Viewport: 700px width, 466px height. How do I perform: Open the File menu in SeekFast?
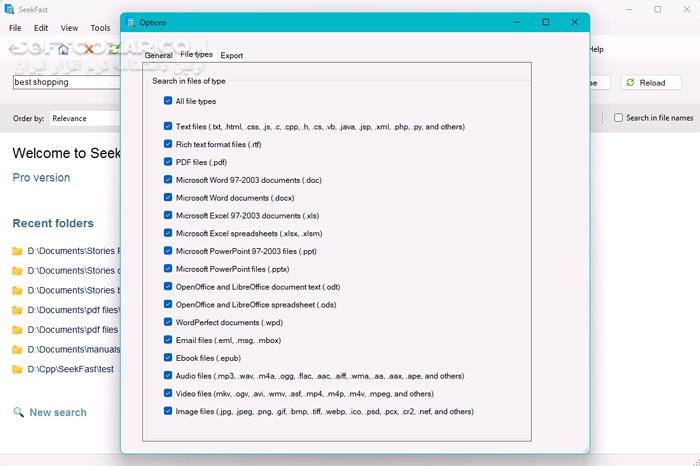tap(15, 28)
